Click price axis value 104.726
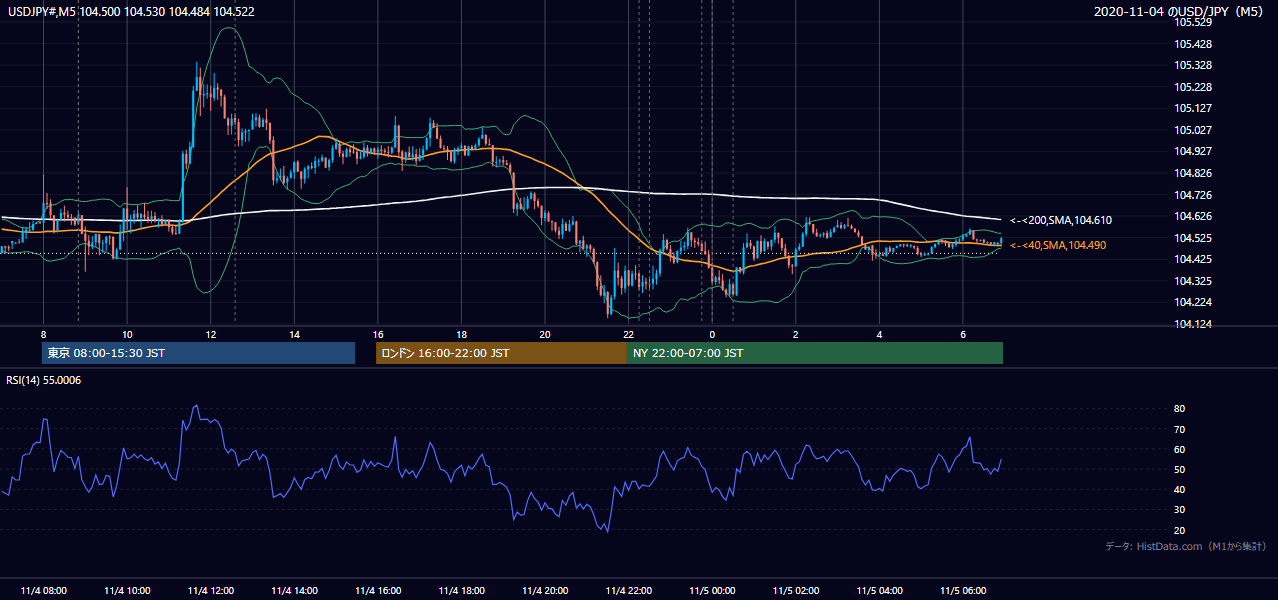Viewport: 1278px width, 600px height. point(1193,195)
